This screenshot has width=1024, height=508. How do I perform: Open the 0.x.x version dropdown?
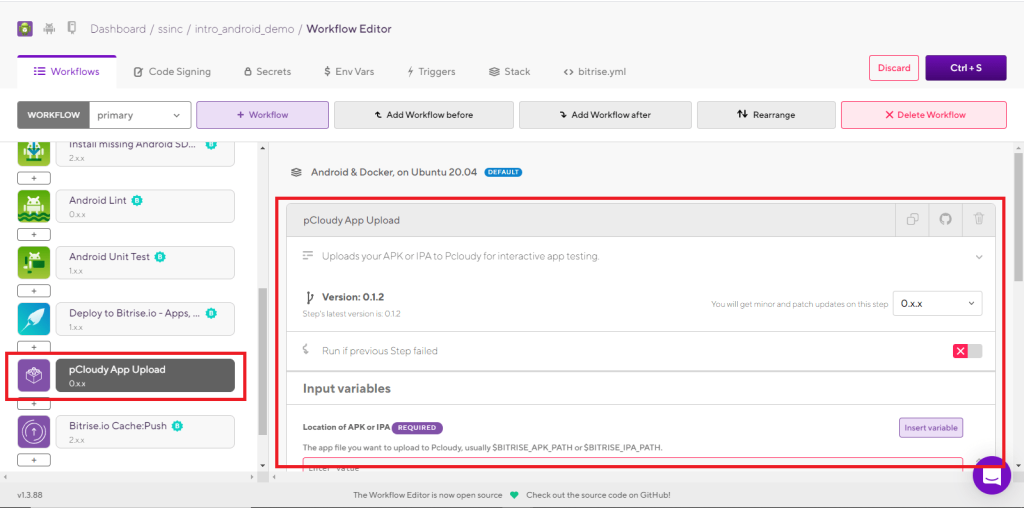[937, 303]
